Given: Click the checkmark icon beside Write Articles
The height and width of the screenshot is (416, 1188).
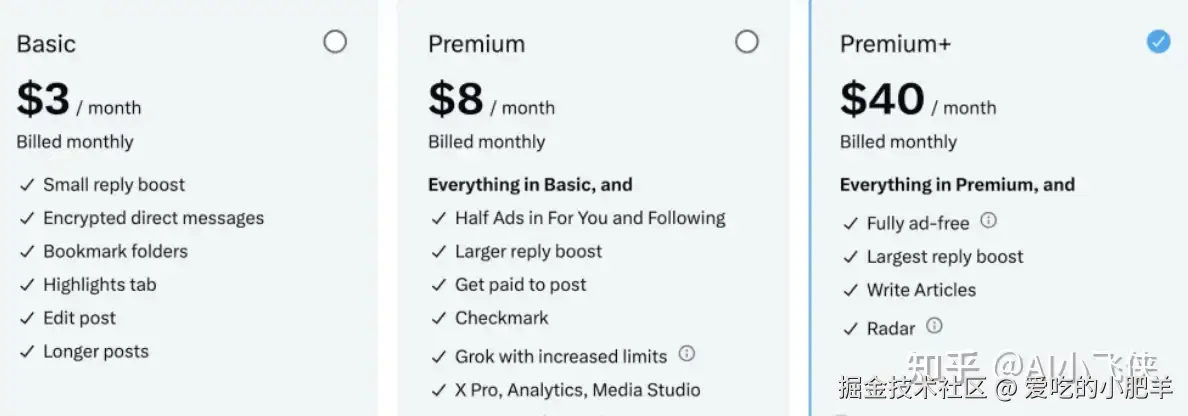Looking at the screenshot, I should click(x=850, y=290).
